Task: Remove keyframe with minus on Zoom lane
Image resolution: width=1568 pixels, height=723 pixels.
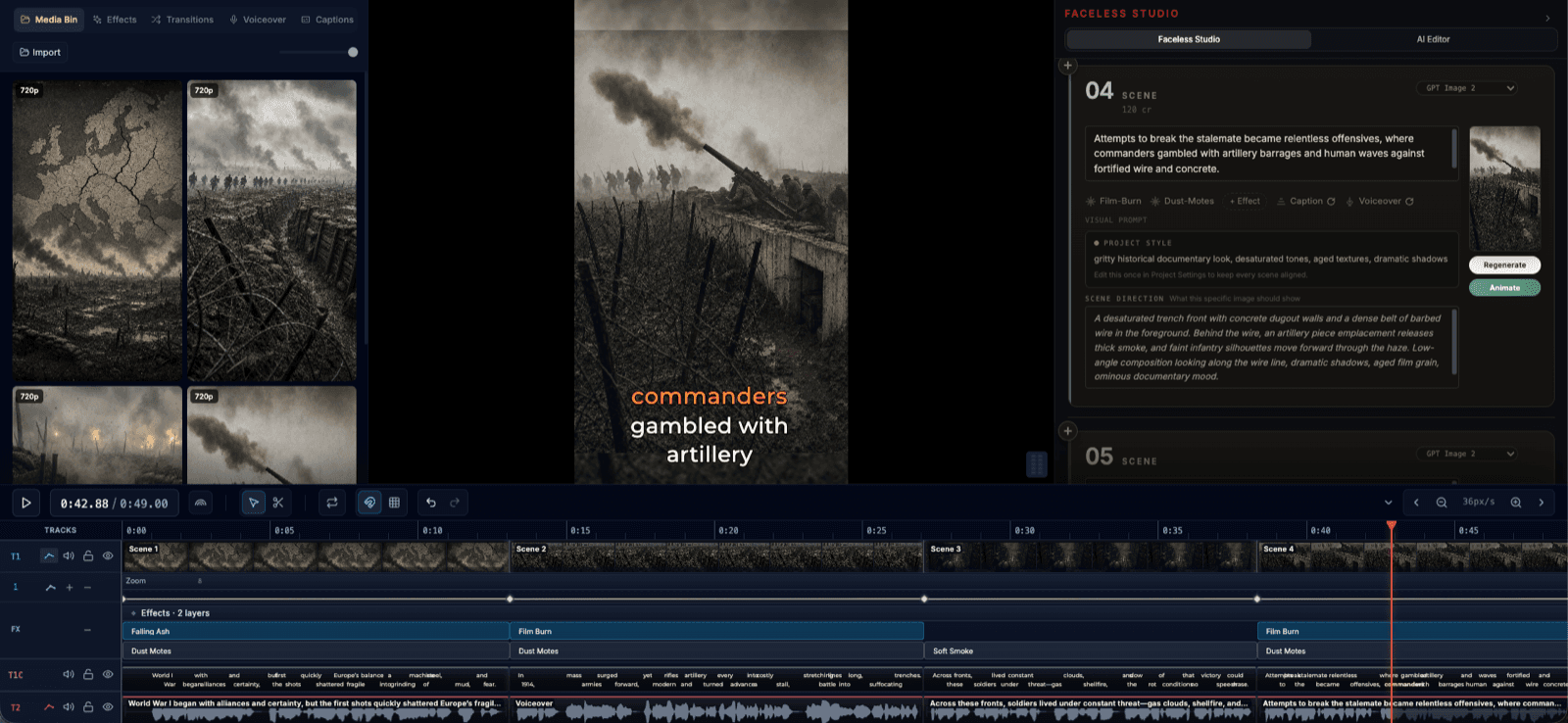Action: (x=87, y=588)
